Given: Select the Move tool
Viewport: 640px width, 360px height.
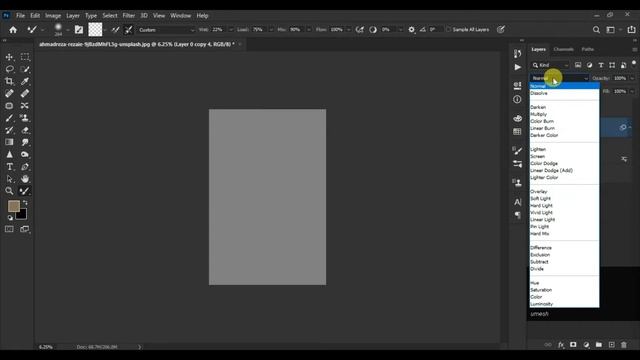Looking at the screenshot, I should [9, 57].
